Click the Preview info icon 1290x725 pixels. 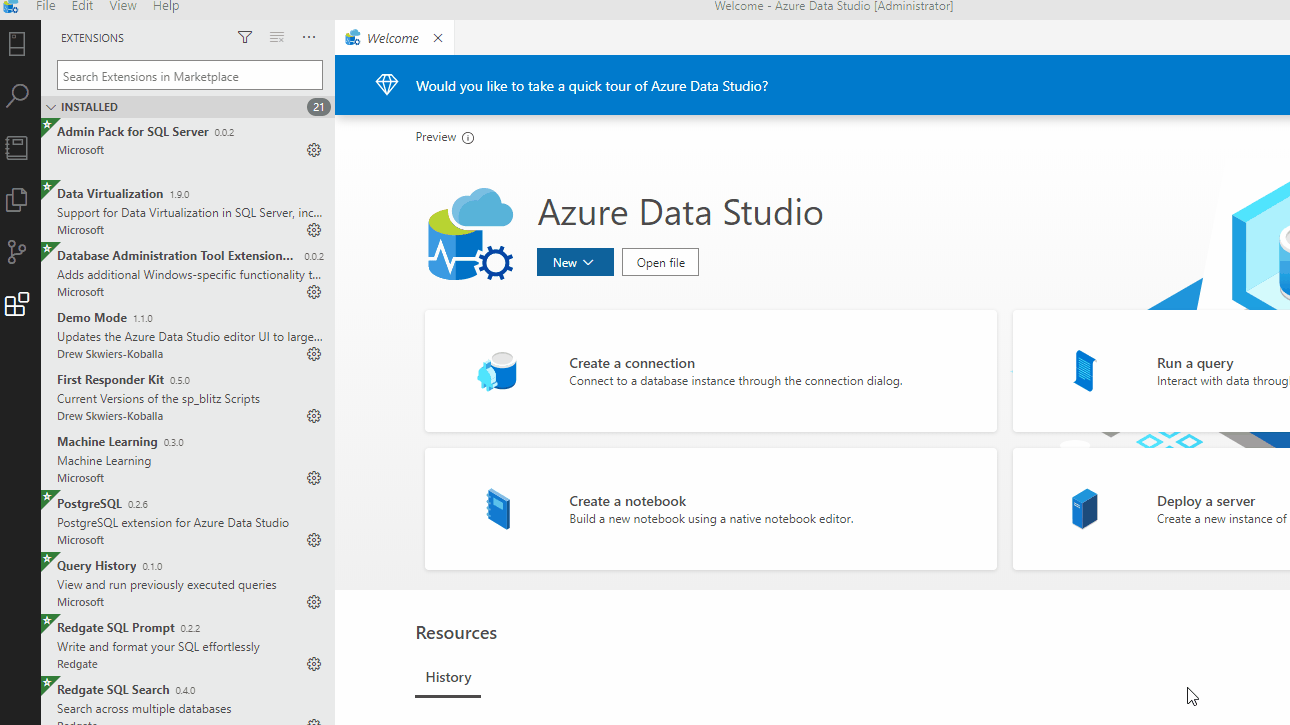click(468, 138)
